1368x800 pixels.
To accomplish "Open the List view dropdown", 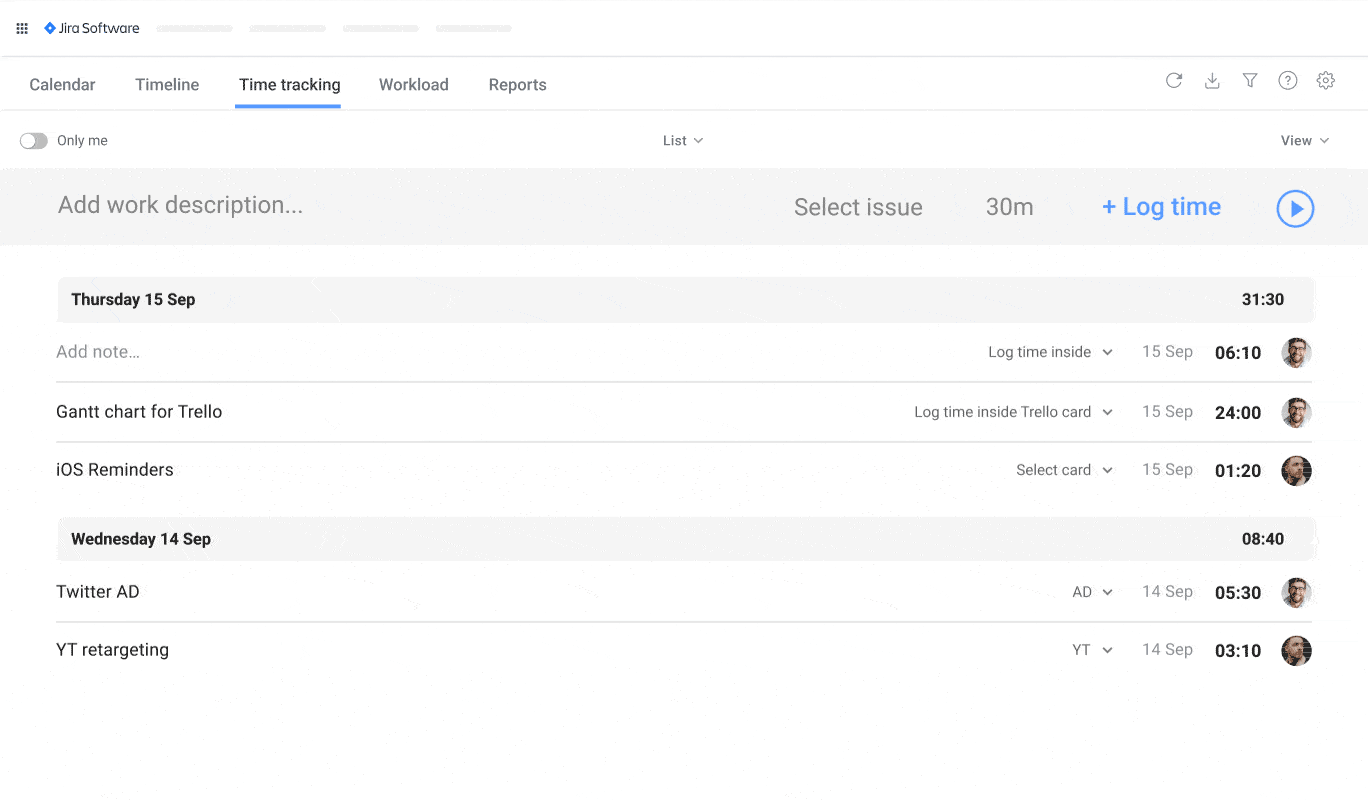I will click(682, 140).
